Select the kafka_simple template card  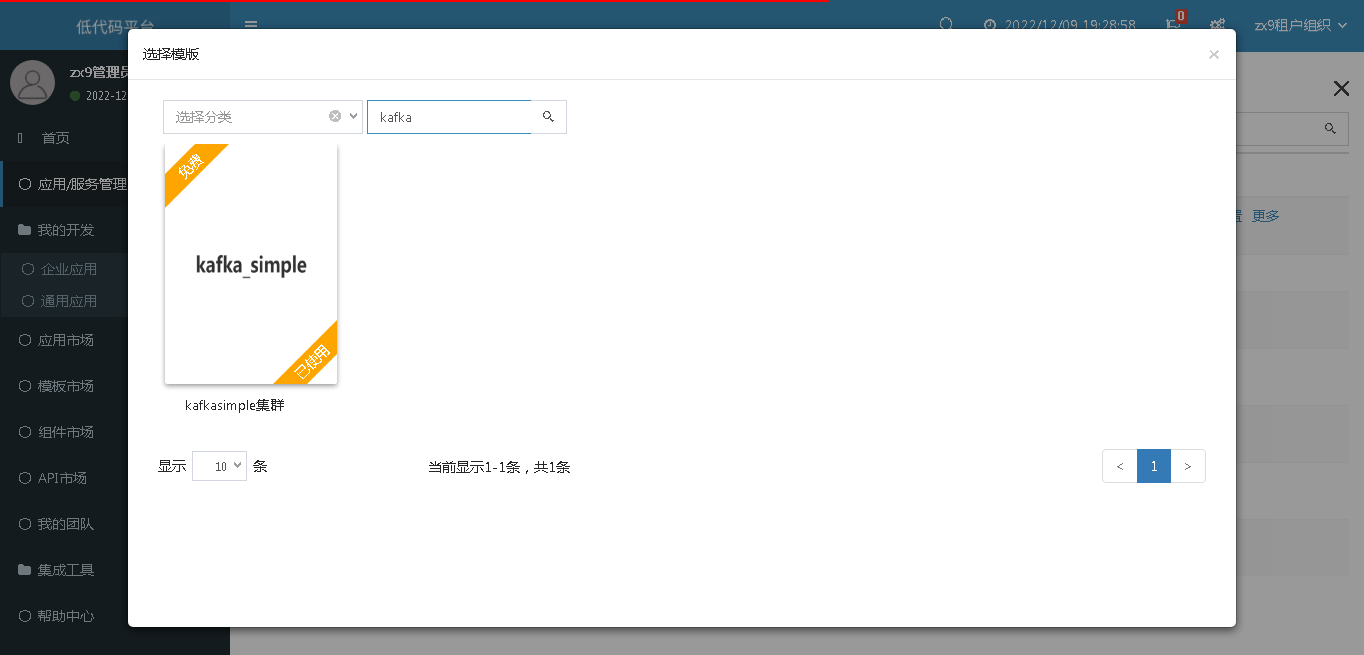point(251,264)
